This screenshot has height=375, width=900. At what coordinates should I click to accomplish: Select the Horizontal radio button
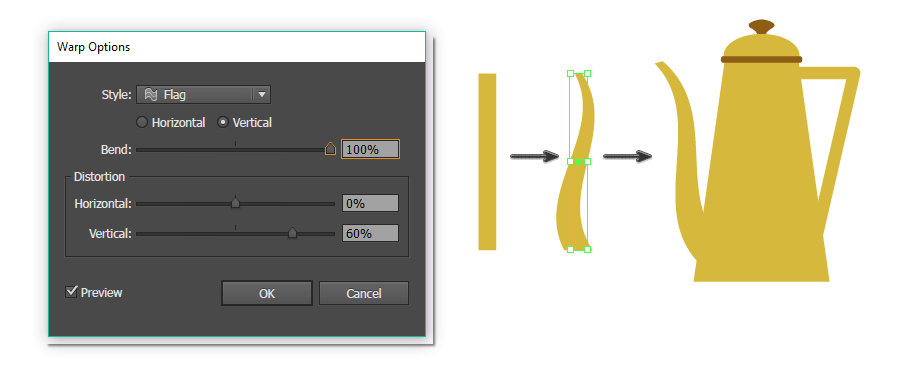coord(141,122)
